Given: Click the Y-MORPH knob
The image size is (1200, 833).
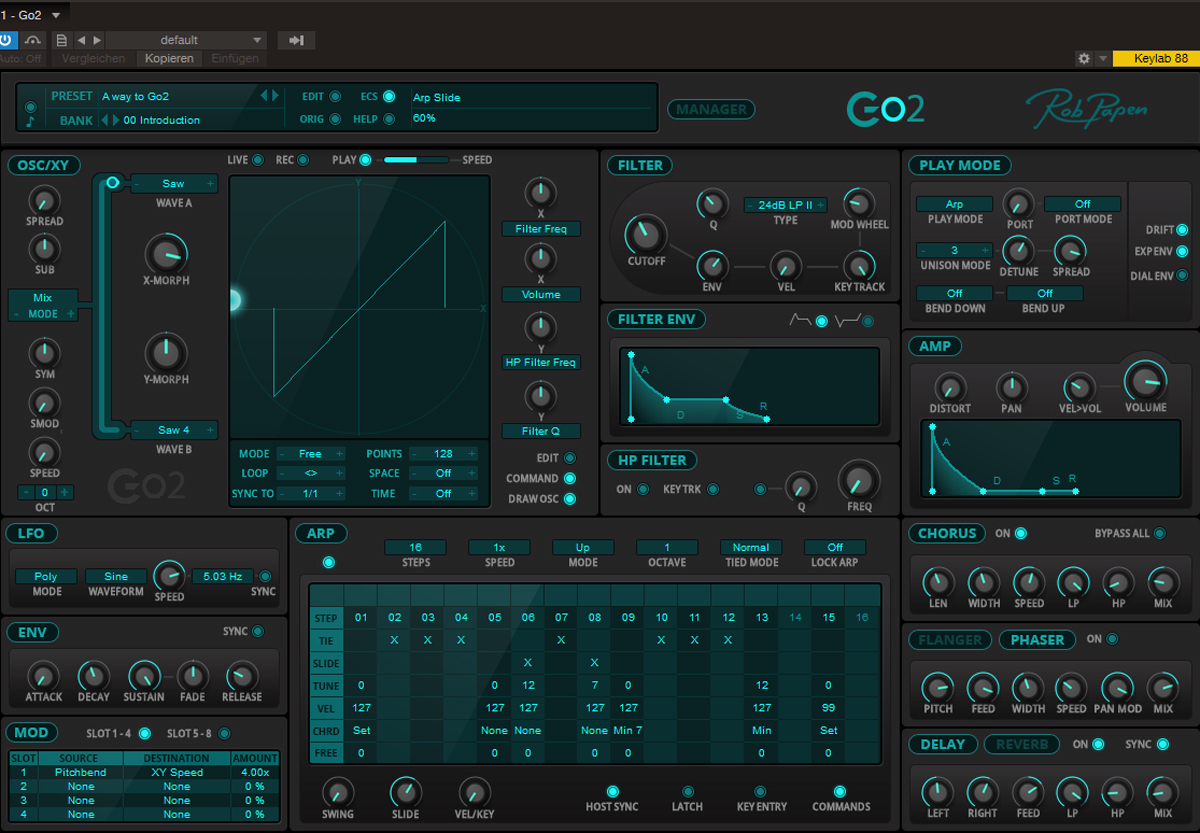Looking at the screenshot, I should tap(166, 353).
